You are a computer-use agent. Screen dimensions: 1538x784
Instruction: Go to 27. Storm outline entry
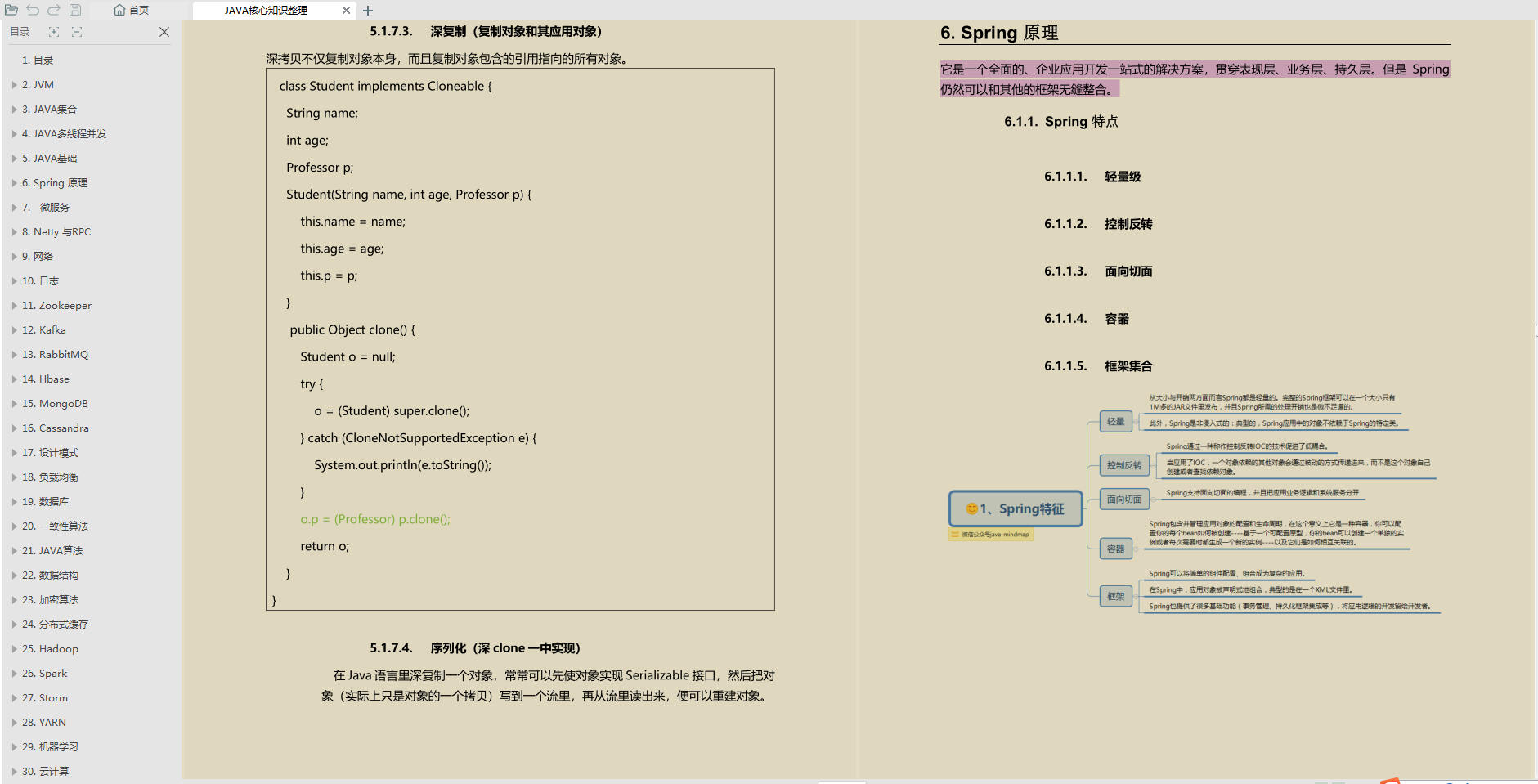pos(45,698)
